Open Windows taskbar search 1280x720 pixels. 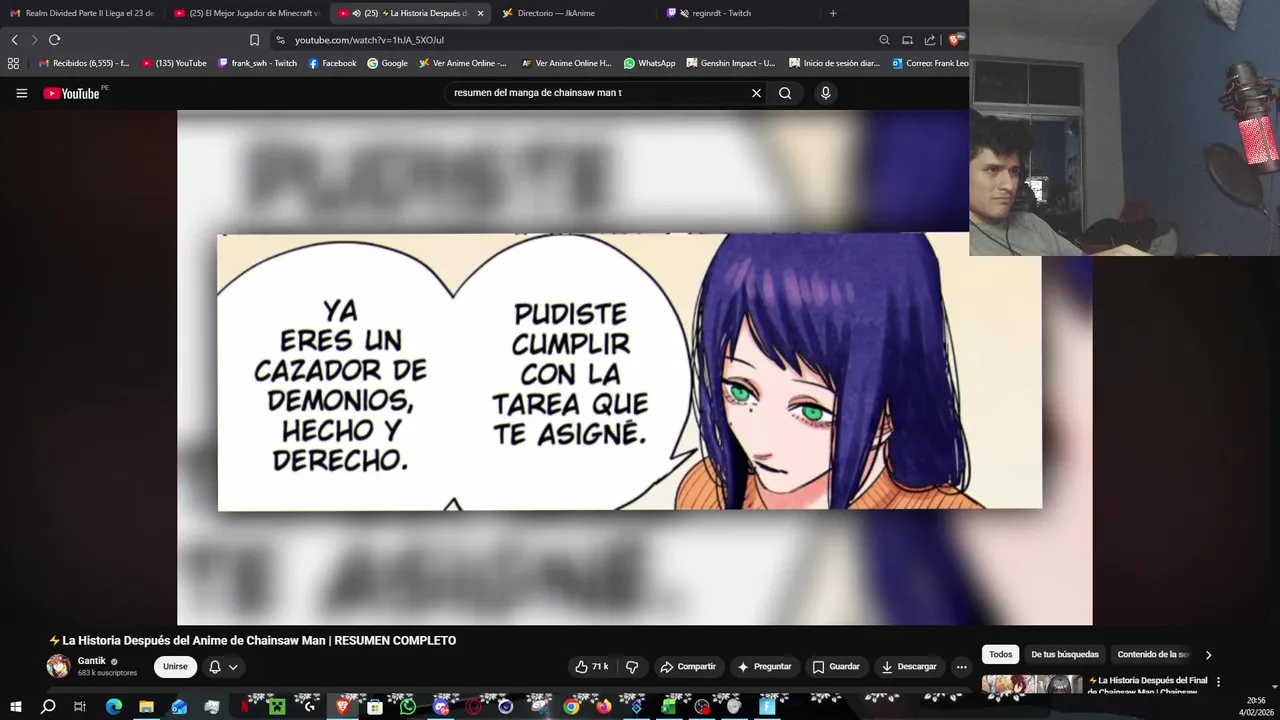pos(48,707)
